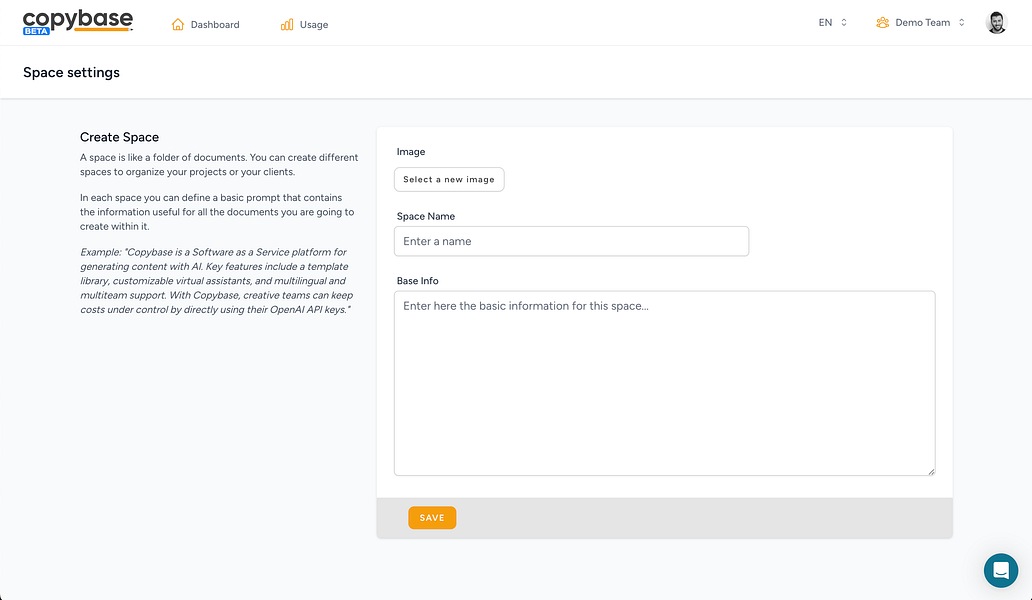The height and width of the screenshot is (600, 1032).
Task: Click the Space Name field label
Action: [x=426, y=216]
